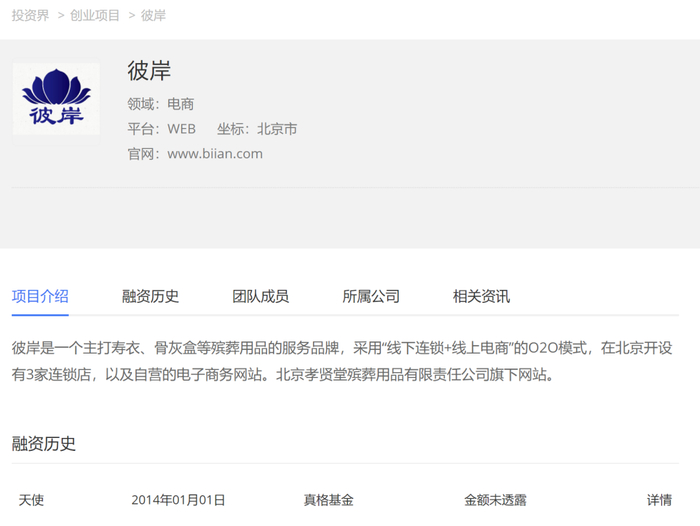Select the 坐标: 北京市 text
Image resolution: width=700 pixels, height=526 pixels.
point(257,129)
